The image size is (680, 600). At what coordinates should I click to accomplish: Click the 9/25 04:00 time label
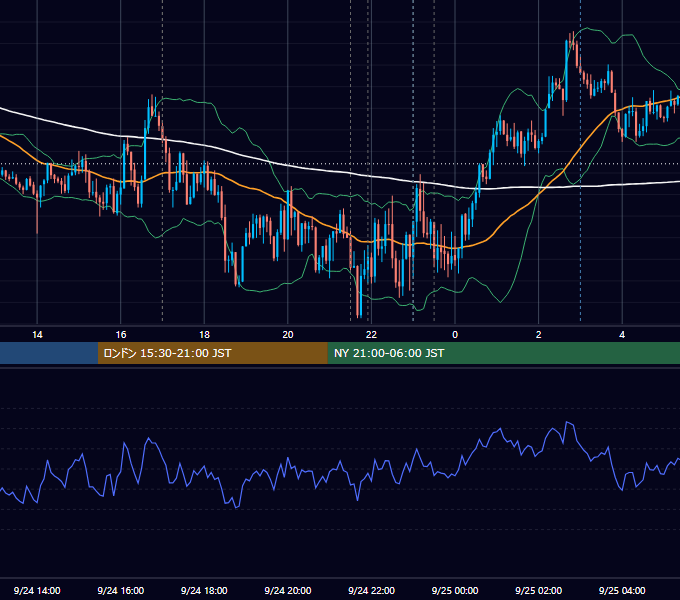coord(622,590)
